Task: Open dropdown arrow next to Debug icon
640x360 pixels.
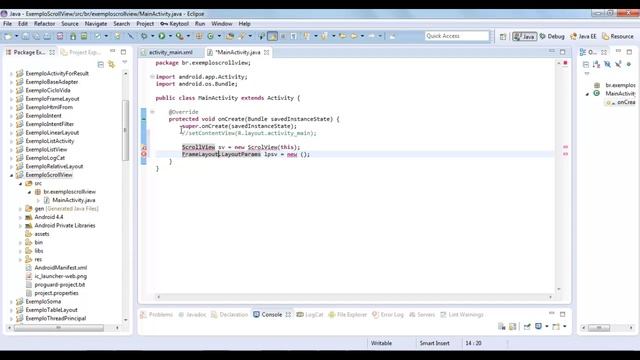Action: (x=152, y=36)
